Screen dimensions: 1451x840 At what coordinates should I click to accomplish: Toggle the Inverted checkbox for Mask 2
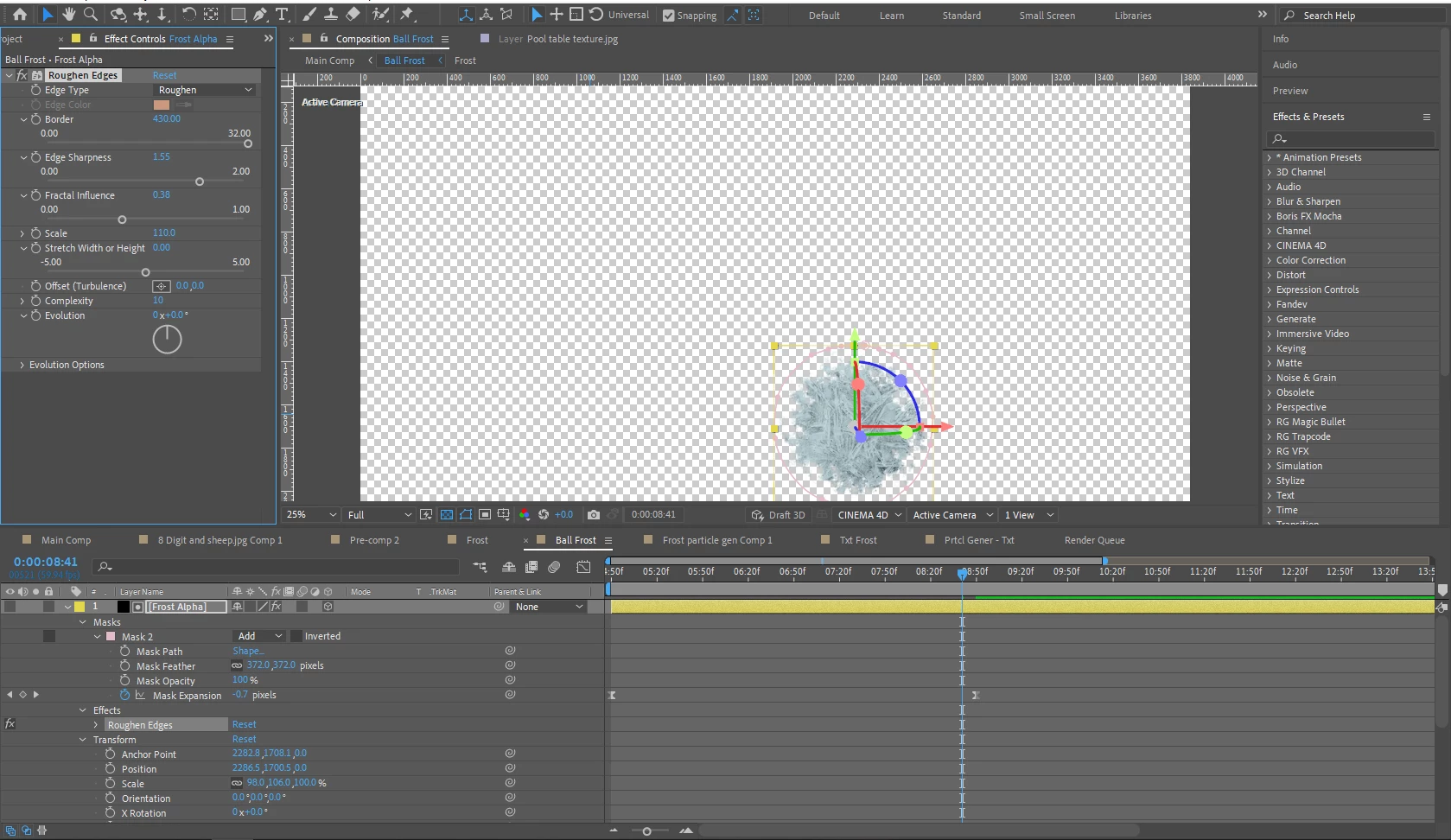(296, 636)
